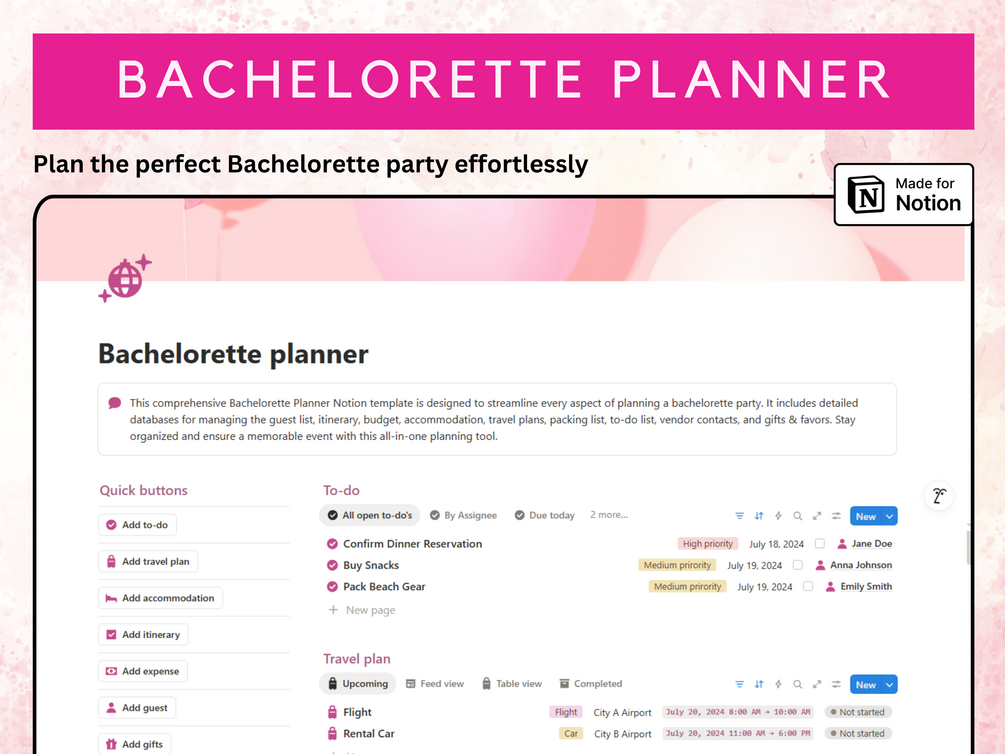Click the To-do filter icon
The image size is (1005, 754).
pyautogui.click(x=740, y=516)
